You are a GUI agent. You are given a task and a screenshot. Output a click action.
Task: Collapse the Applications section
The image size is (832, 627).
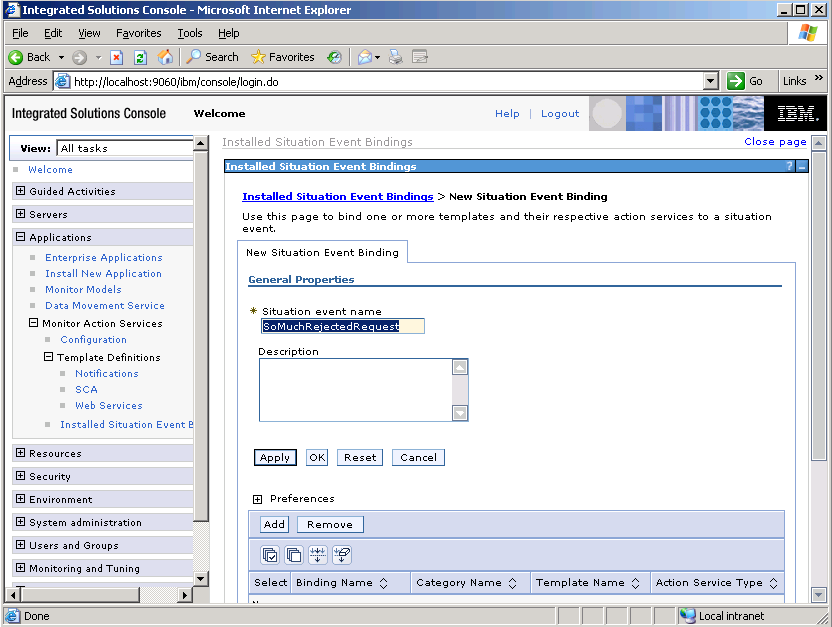point(20,237)
